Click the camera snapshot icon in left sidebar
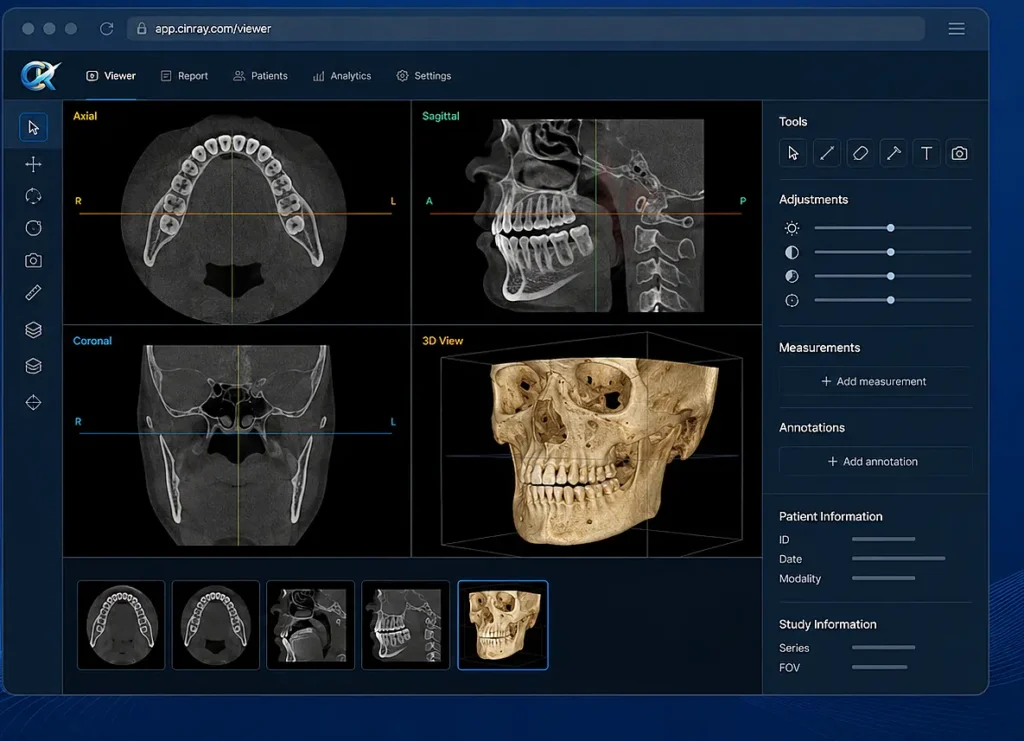1024x741 pixels. coord(33,260)
